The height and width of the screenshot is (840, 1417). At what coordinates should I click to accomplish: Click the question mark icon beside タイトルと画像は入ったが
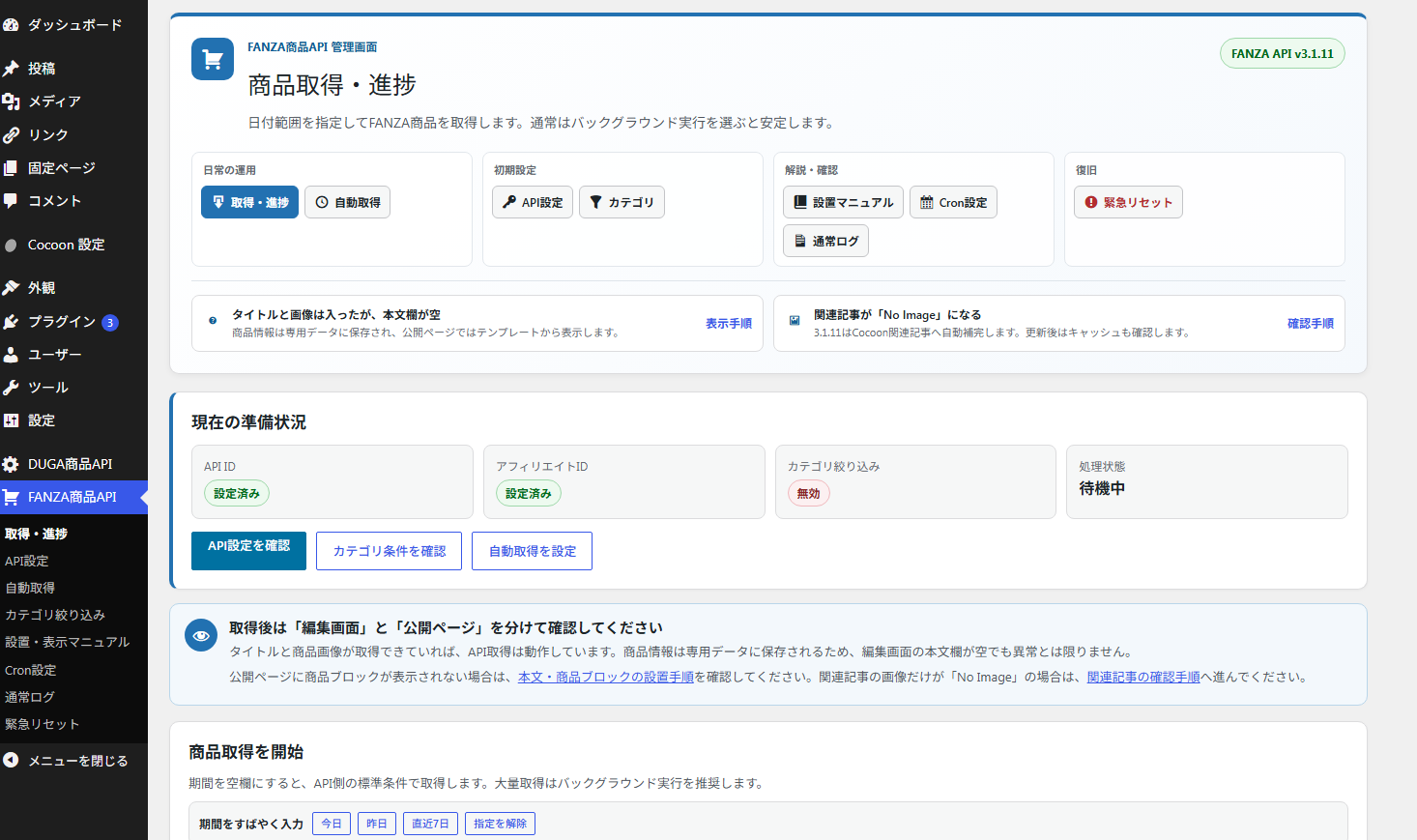point(213,321)
